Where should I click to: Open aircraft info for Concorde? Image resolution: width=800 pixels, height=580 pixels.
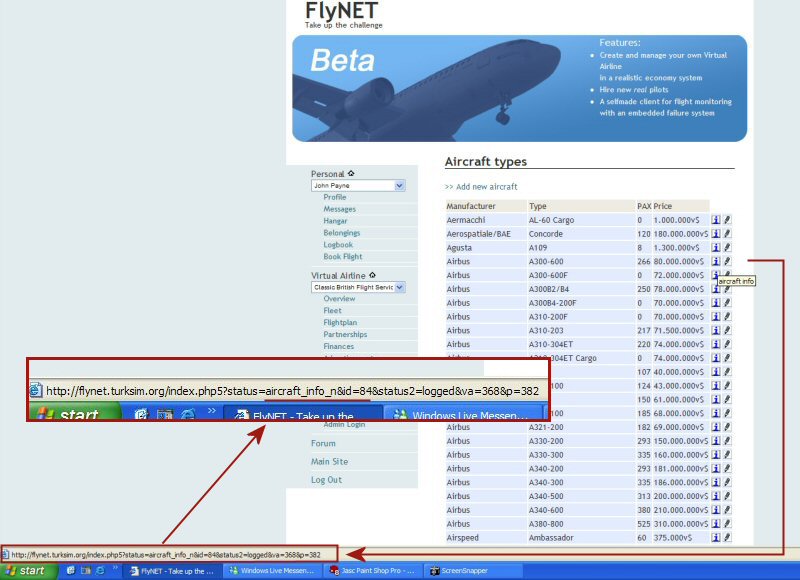coord(716,234)
